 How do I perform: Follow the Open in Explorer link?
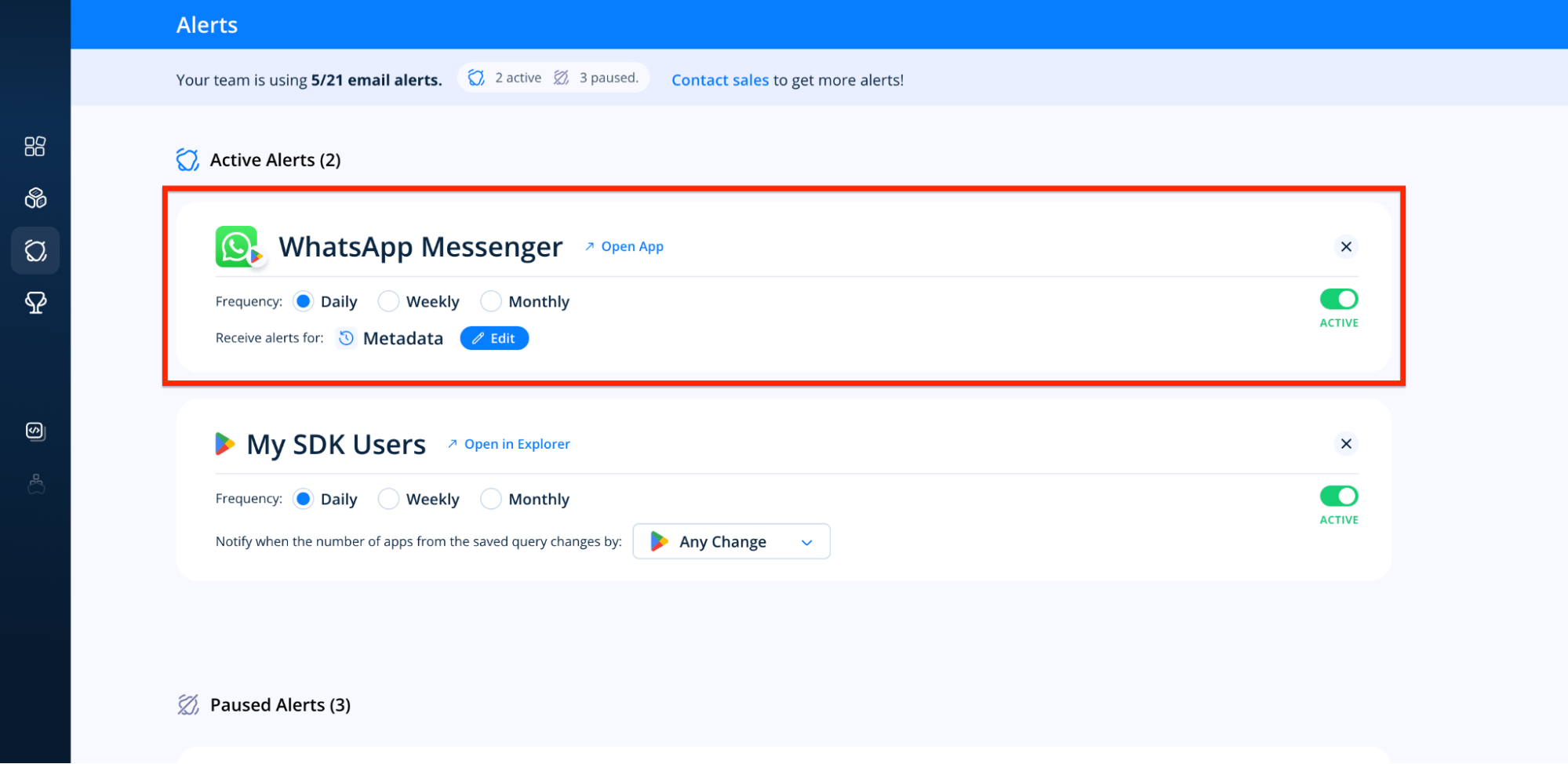coord(509,444)
